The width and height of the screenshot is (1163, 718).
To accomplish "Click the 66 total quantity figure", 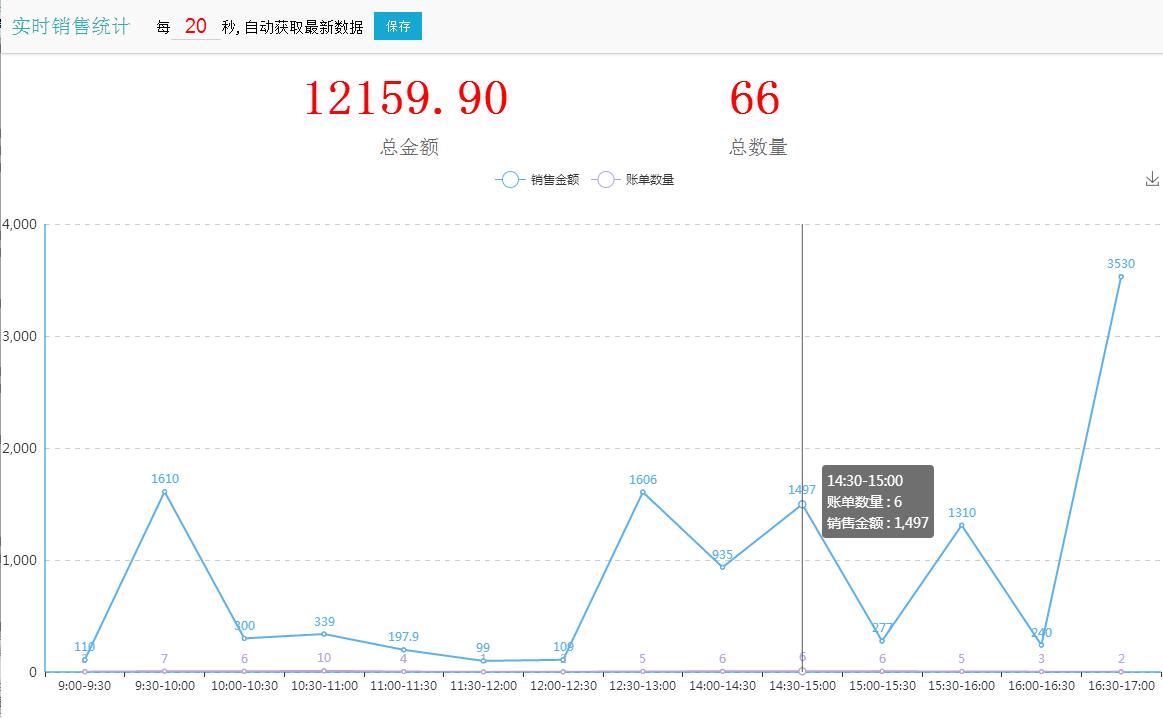I will [754, 98].
